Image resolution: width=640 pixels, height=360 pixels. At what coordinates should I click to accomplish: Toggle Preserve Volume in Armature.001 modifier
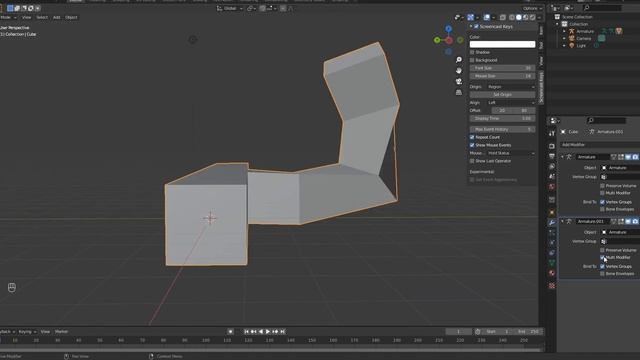pos(602,250)
